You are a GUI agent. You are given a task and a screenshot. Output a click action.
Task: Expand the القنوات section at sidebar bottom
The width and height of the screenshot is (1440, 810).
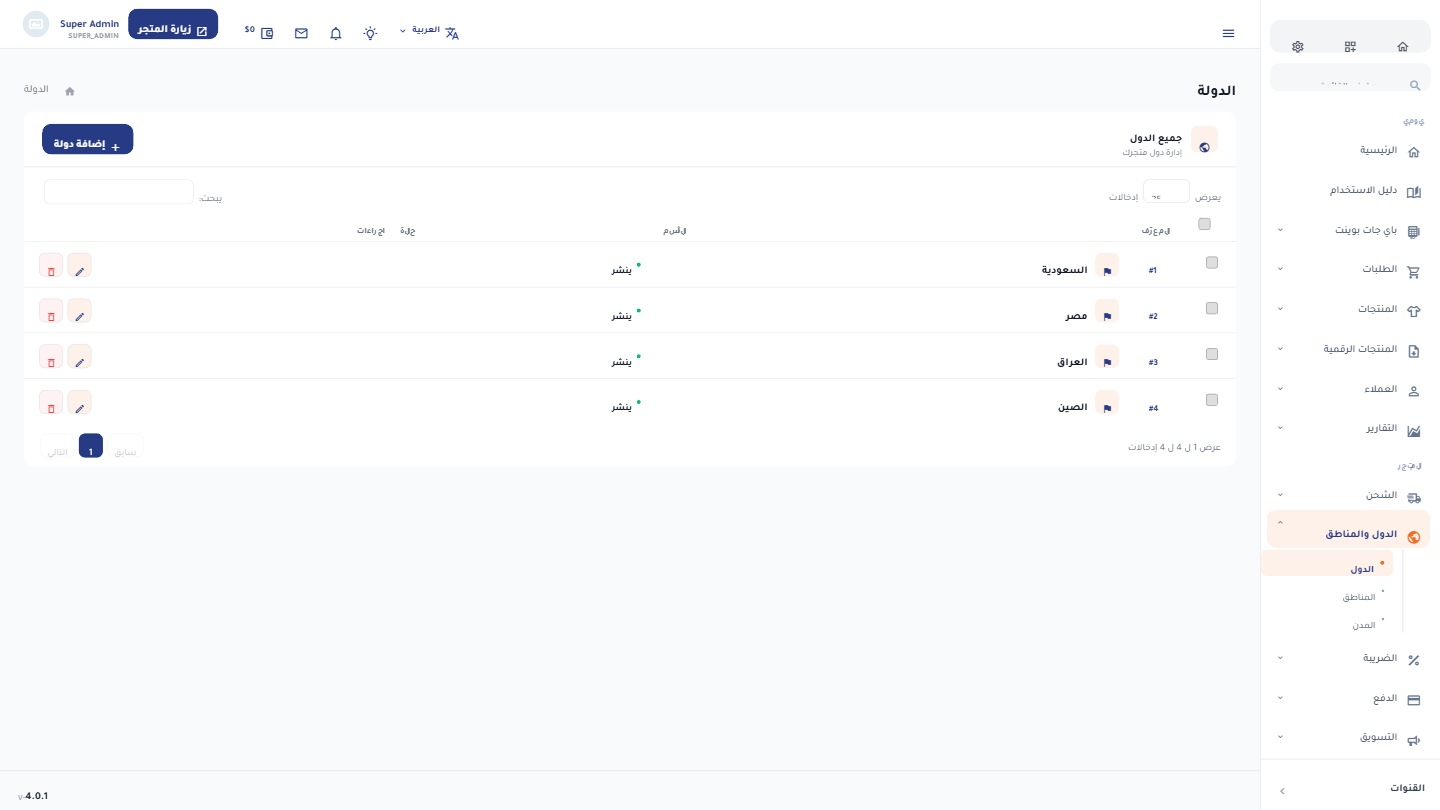click(1350, 789)
